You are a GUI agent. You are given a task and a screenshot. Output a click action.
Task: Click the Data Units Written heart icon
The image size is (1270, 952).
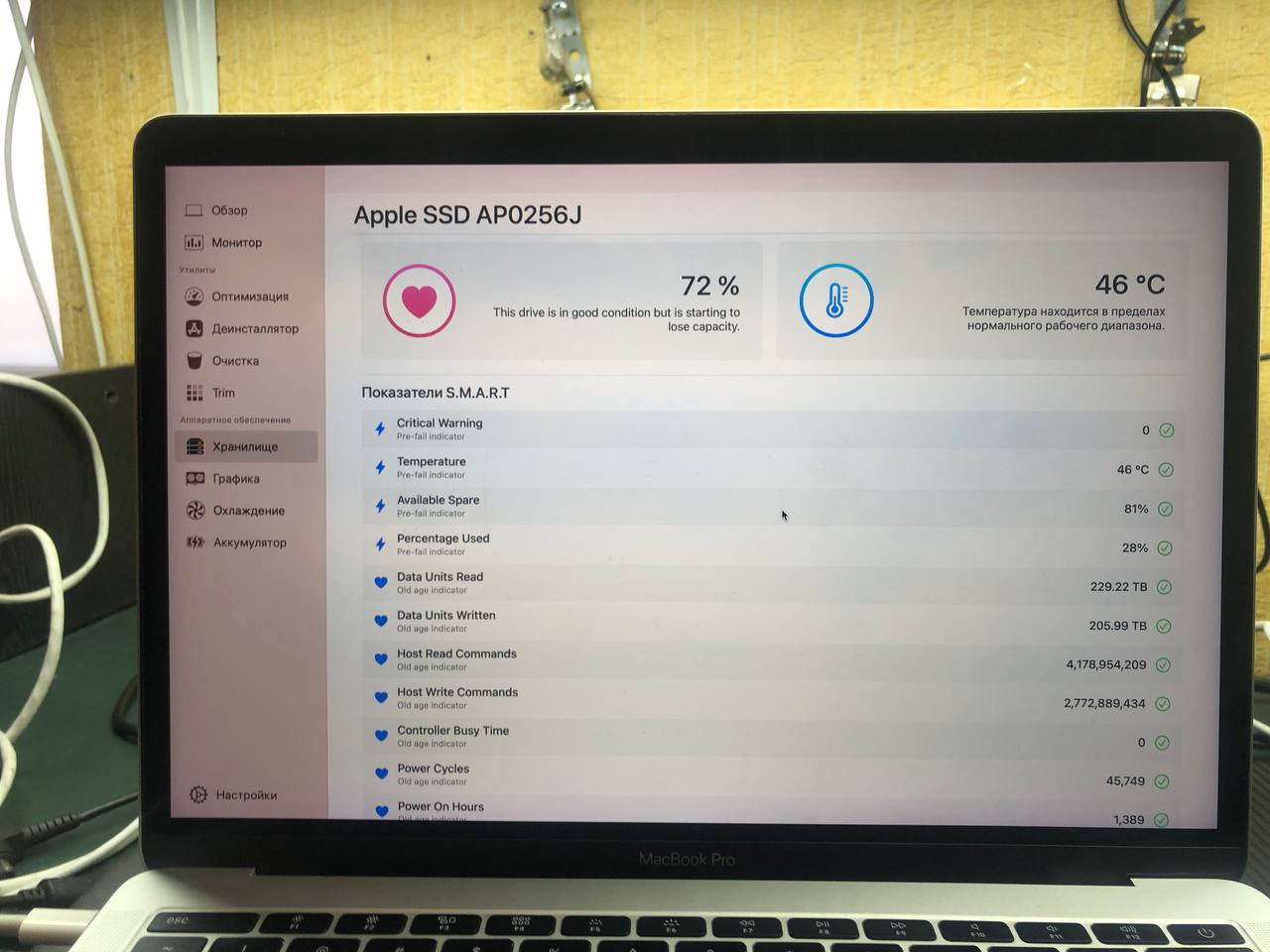click(381, 621)
